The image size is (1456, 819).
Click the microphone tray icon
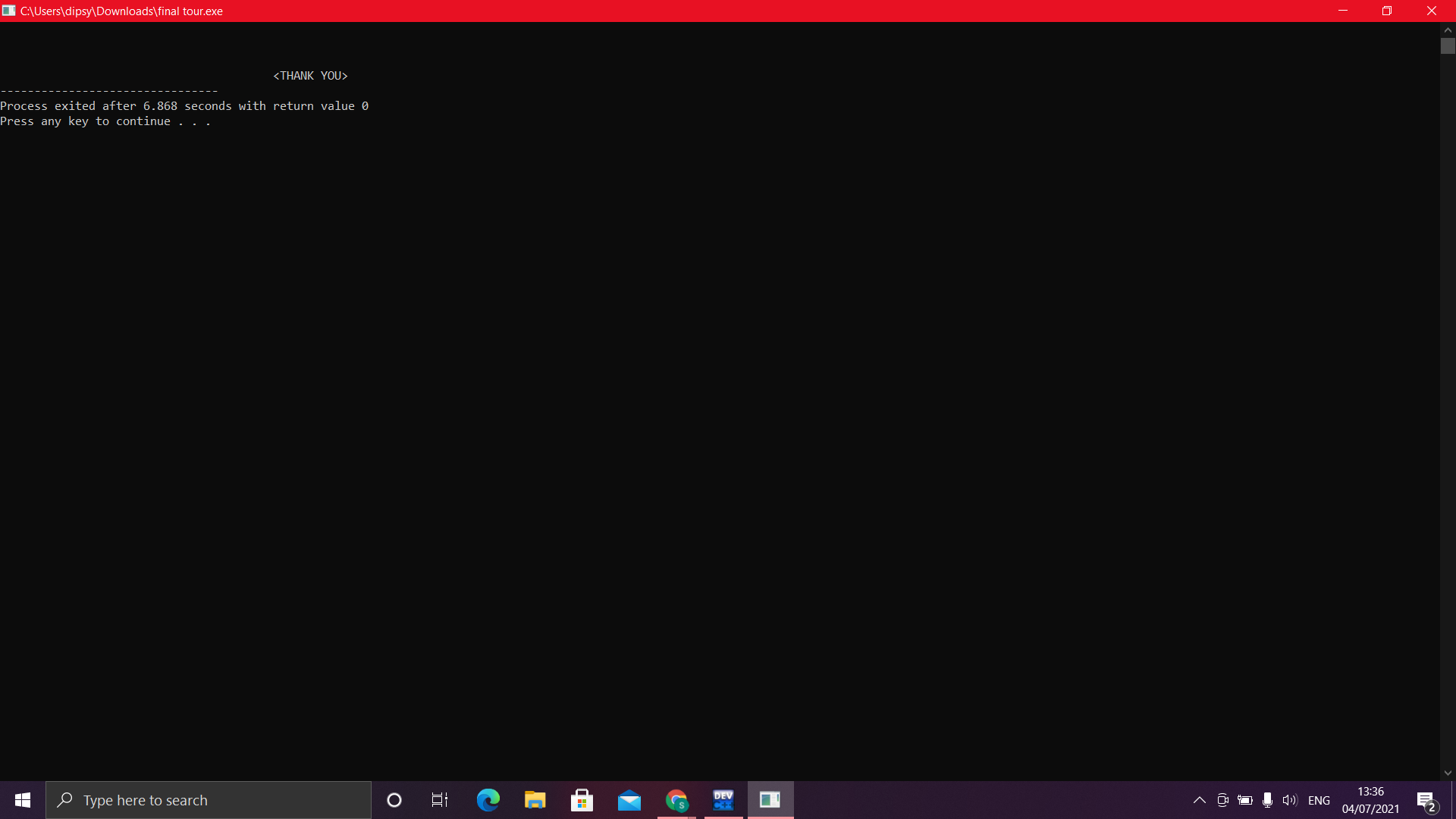tap(1267, 800)
